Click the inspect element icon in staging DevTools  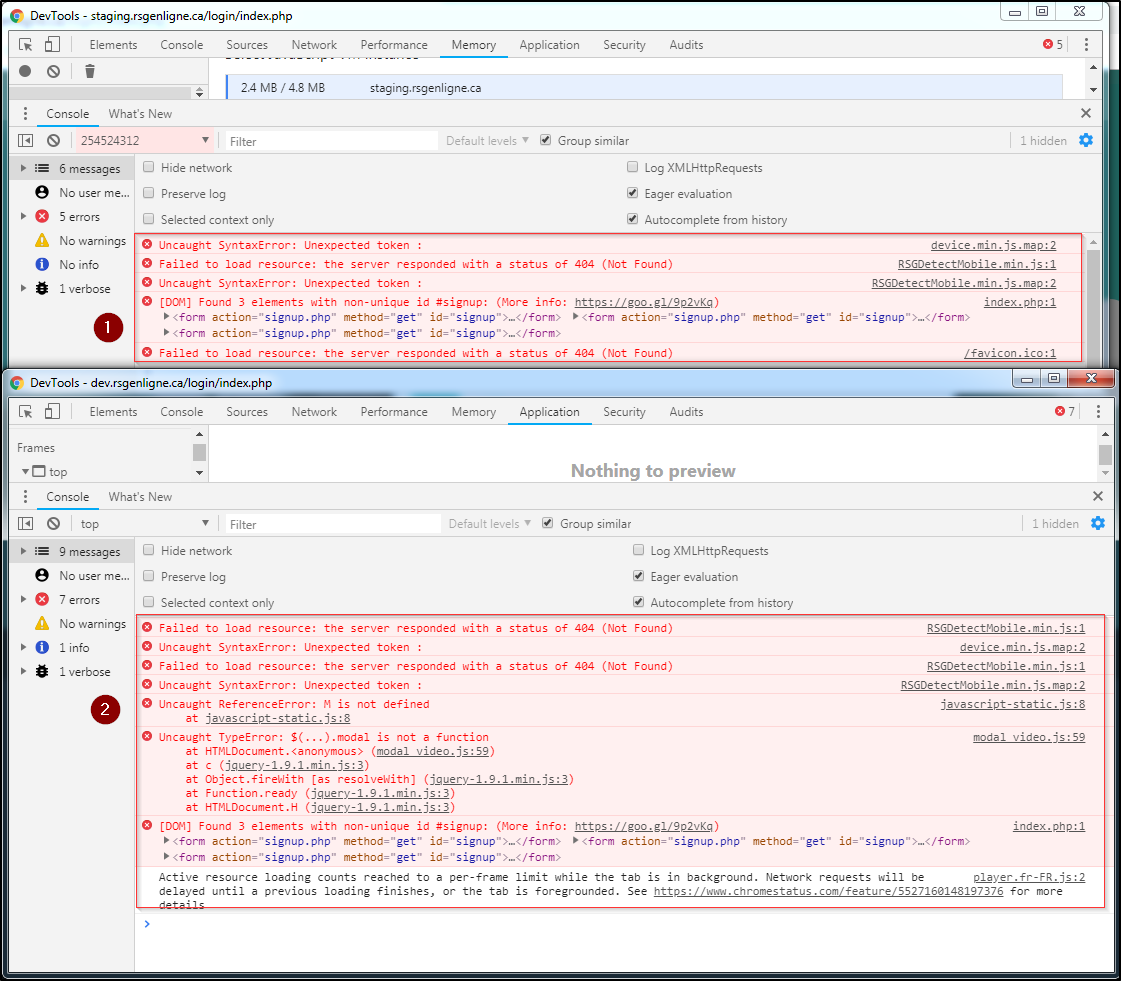coord(26,45)
